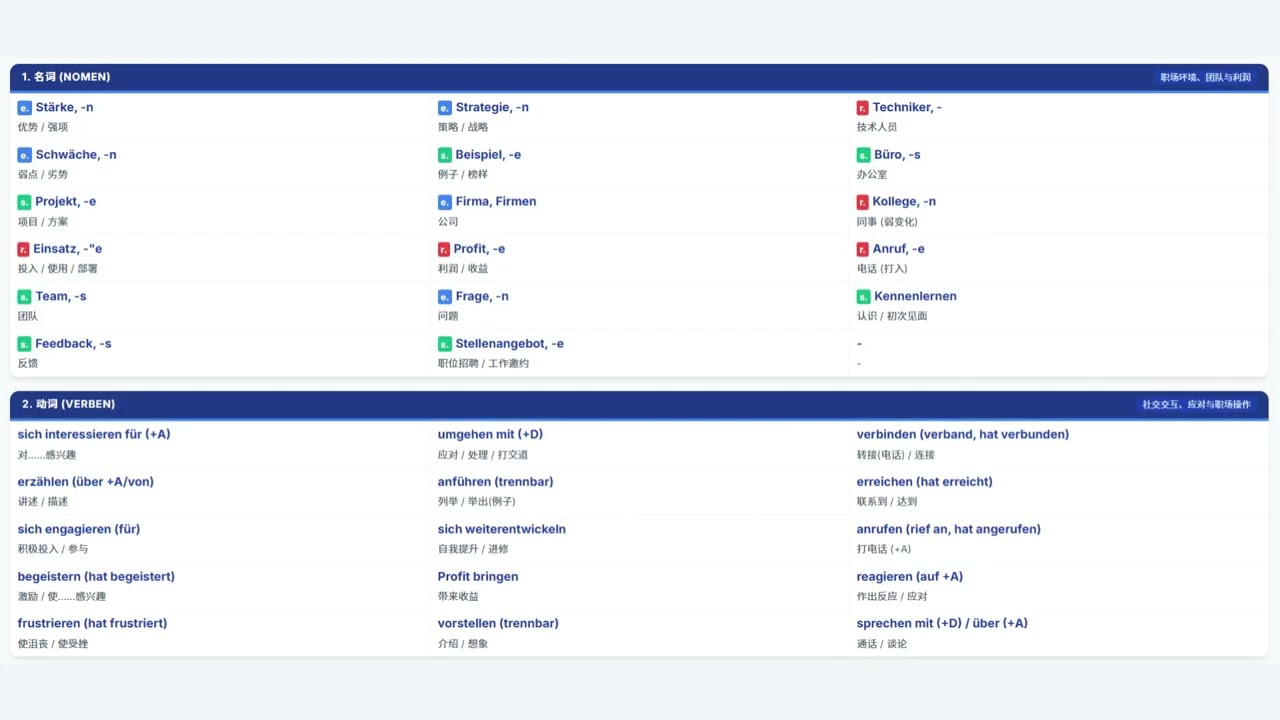The image size is (1280, 720).
Task: Click the green gender badge beside Team
Action: 25,297
